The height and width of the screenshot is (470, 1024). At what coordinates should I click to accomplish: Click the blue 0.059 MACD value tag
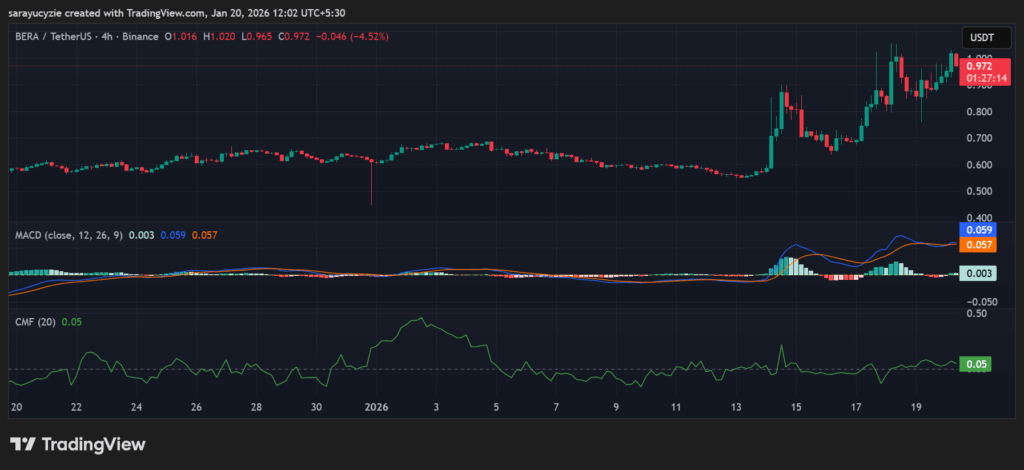975,229
